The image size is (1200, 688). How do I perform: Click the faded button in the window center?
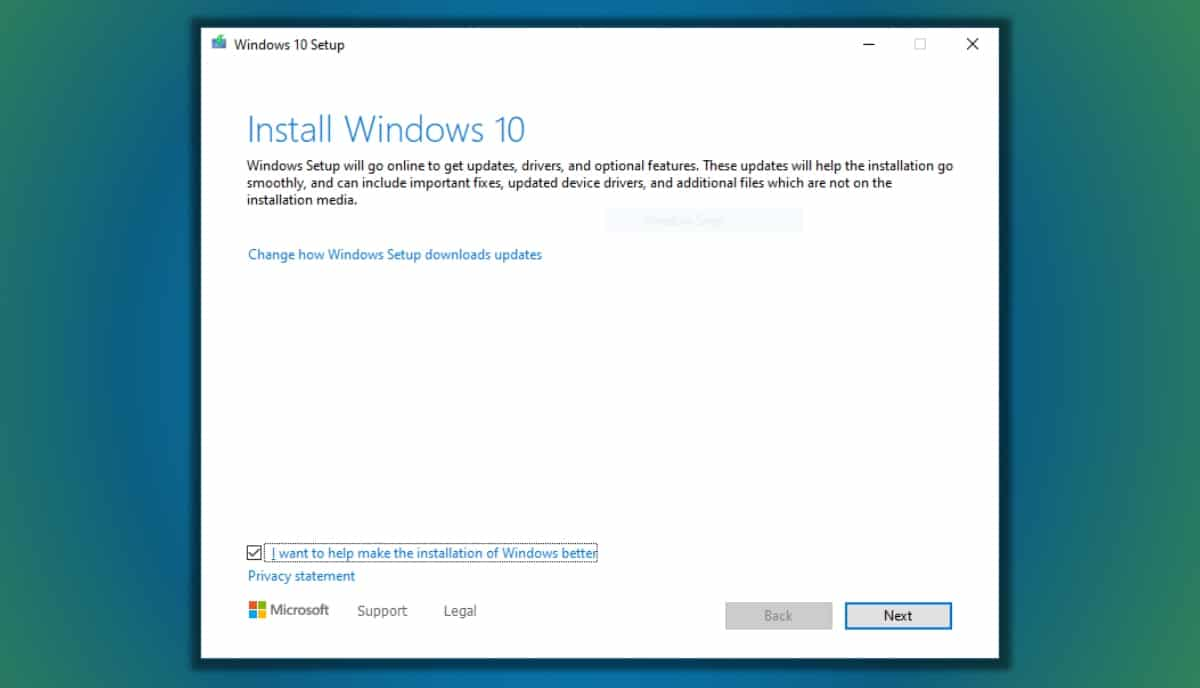(x=703, y=219)
